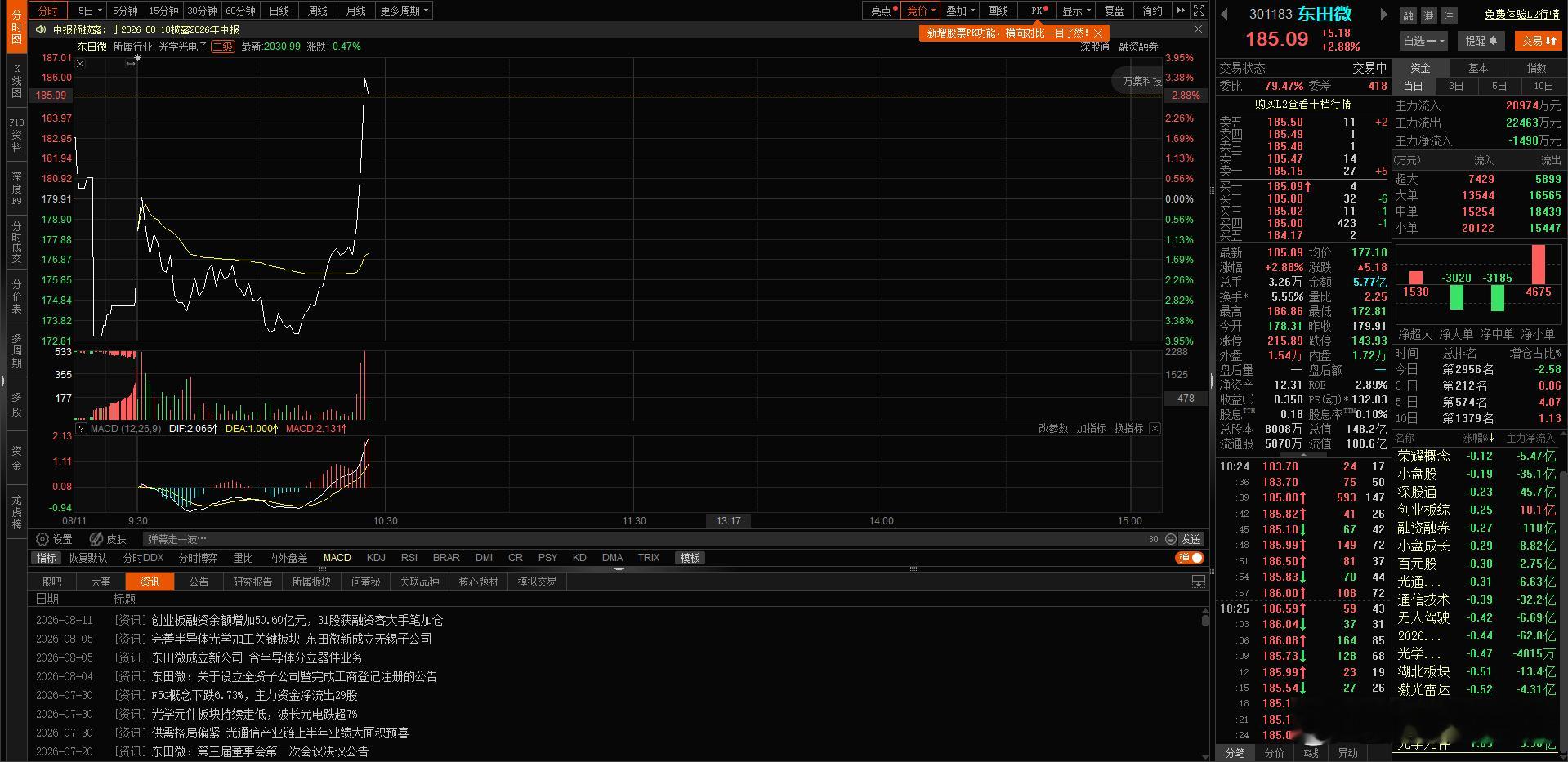
Task: Close the 新增股票PK功能 tooltip
Action: [1098, 33]
